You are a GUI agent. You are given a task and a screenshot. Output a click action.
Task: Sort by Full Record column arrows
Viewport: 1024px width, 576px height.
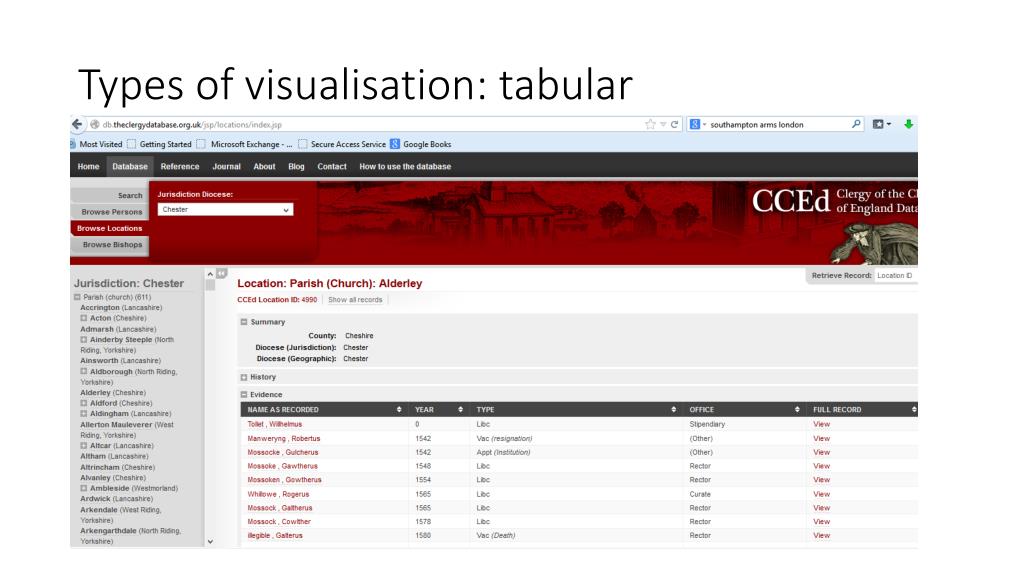click(914, 409)
